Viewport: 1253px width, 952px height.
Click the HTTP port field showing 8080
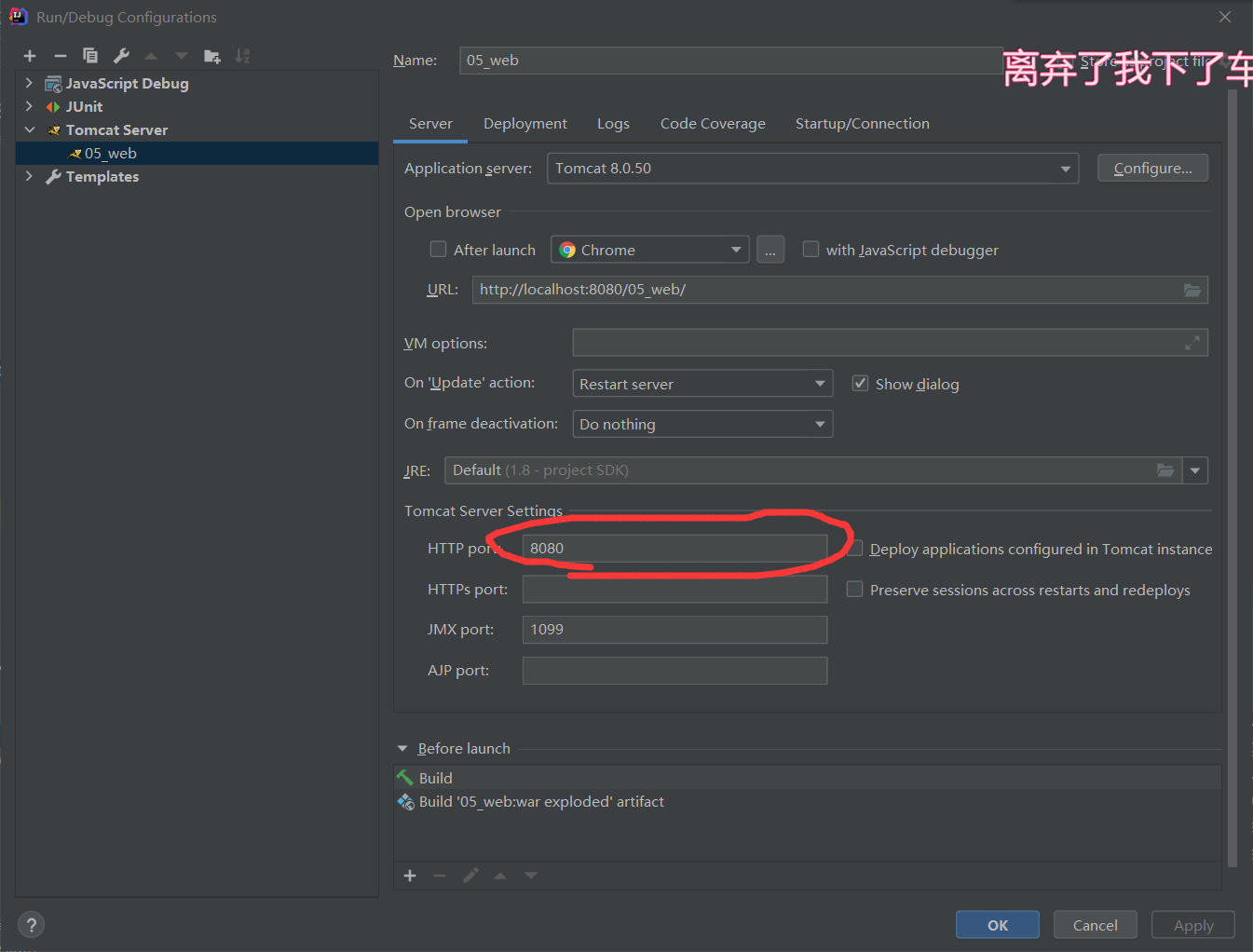674,549
